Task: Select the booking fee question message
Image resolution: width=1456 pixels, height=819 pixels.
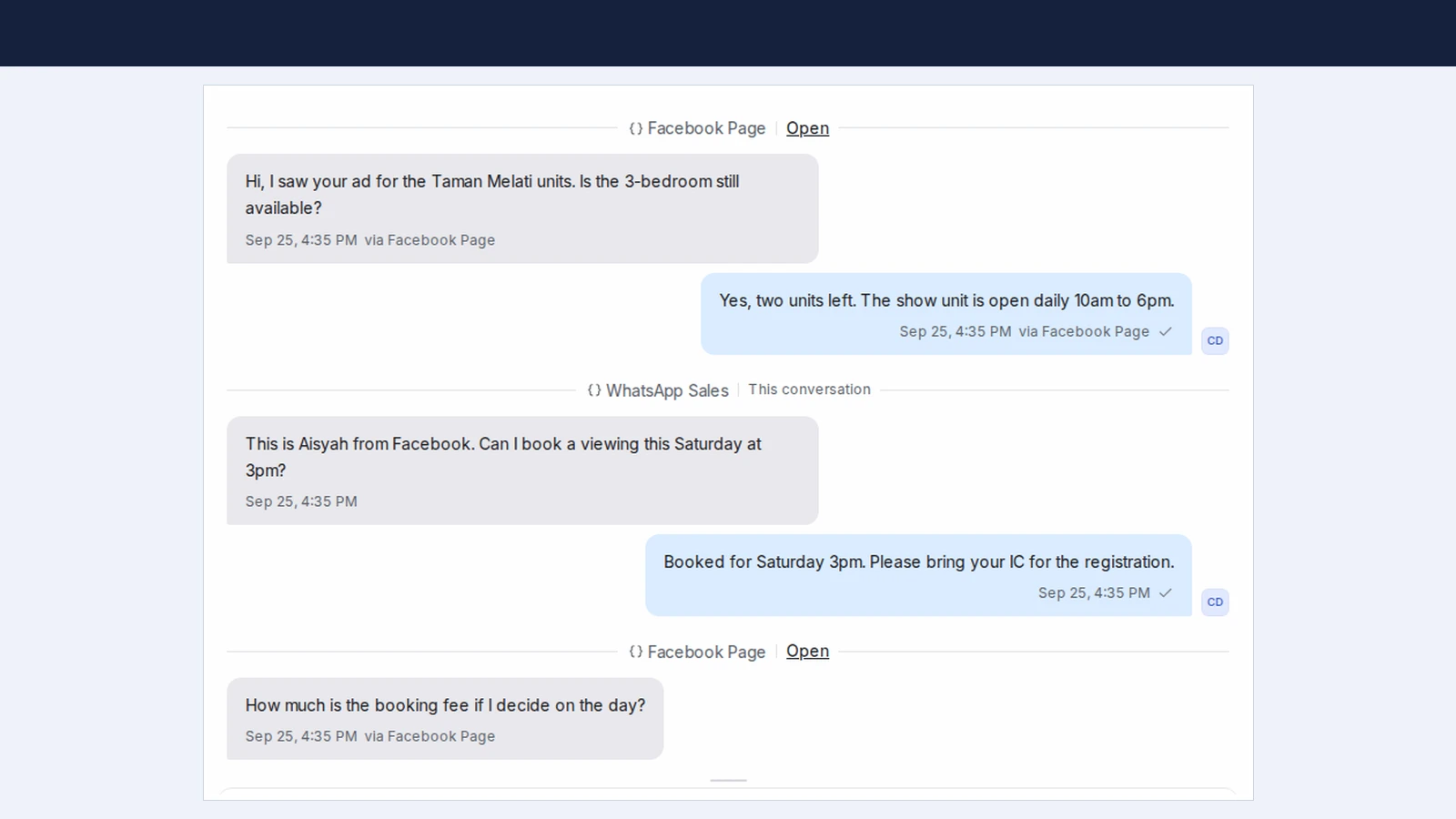Action: point(445,719)
